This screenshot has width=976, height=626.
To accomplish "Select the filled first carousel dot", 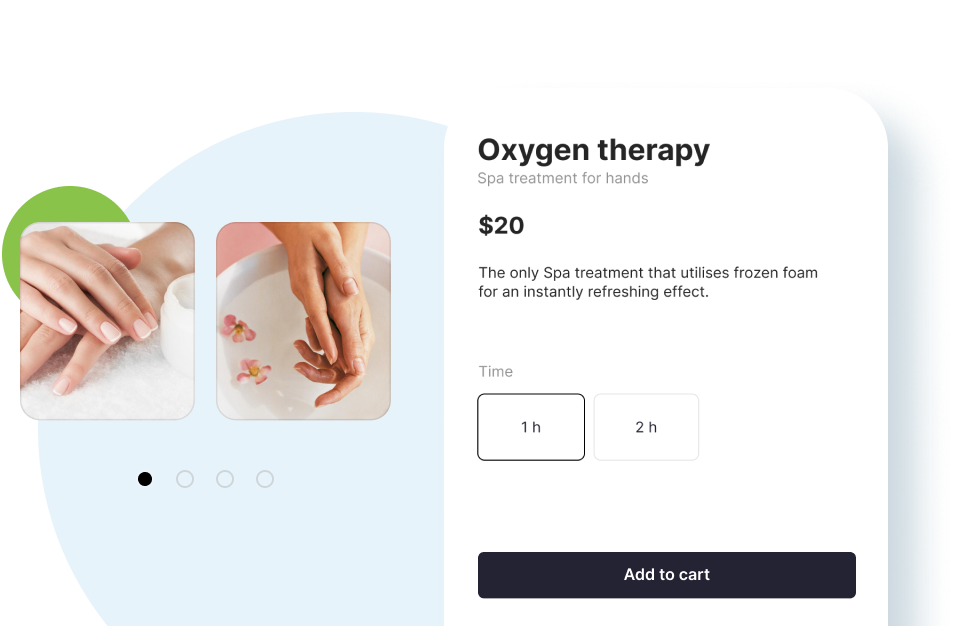I will [x=145, y=479].
